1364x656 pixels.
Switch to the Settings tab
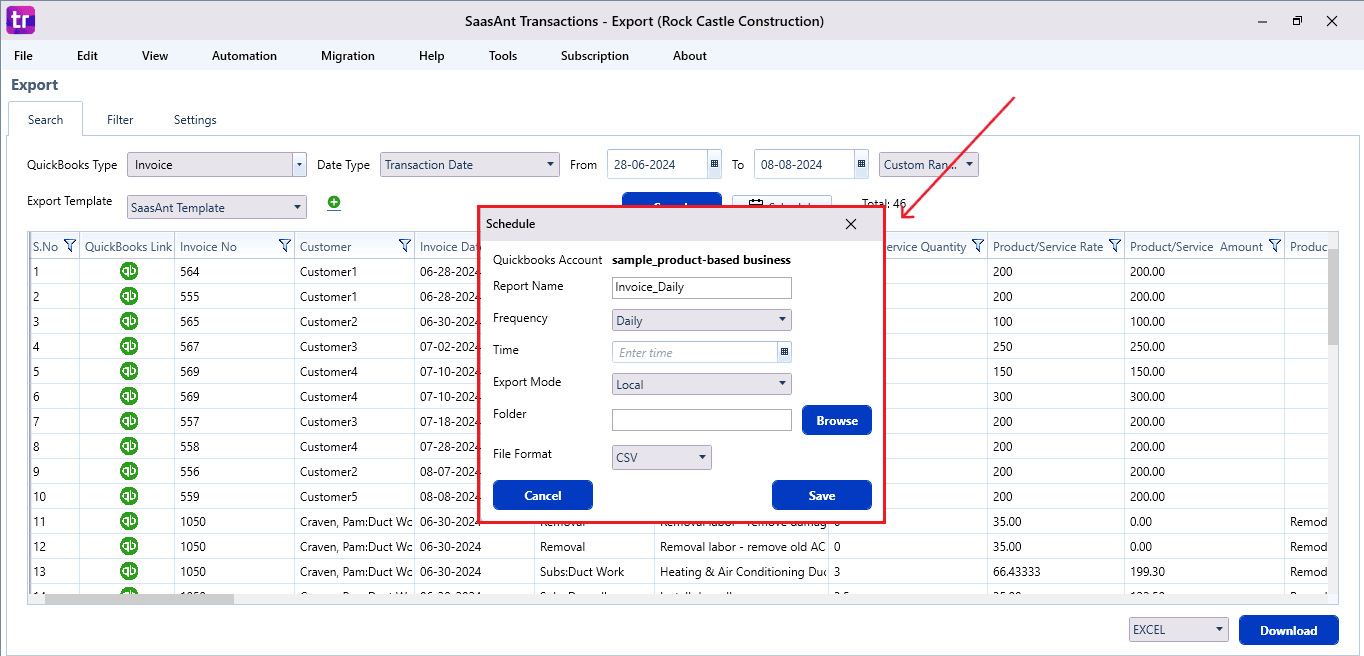click(195, 120)
